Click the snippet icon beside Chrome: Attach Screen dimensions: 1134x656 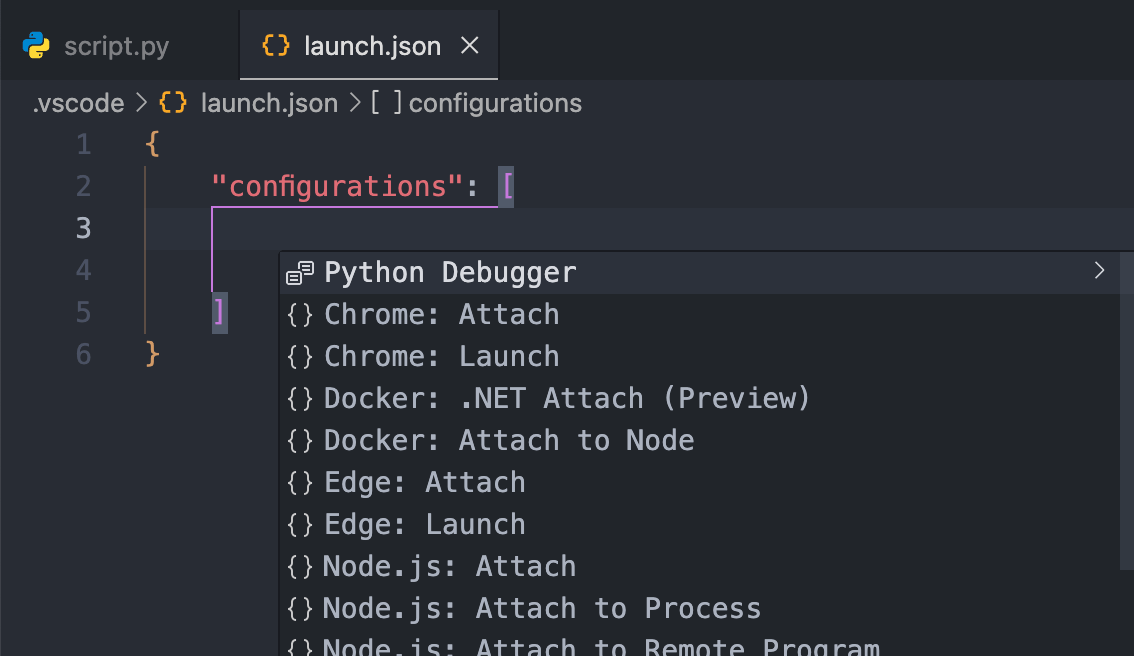pos(300,315)
